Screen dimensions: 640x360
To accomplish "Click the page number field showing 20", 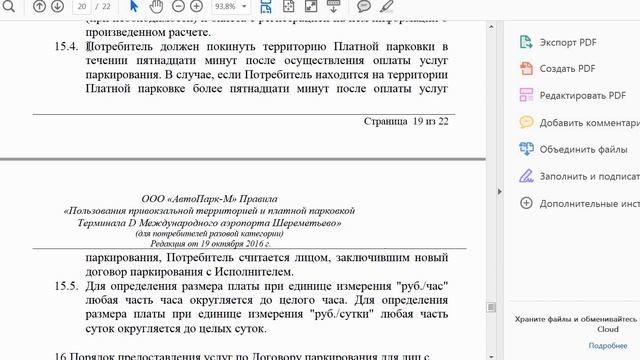I will click(82, 6).
